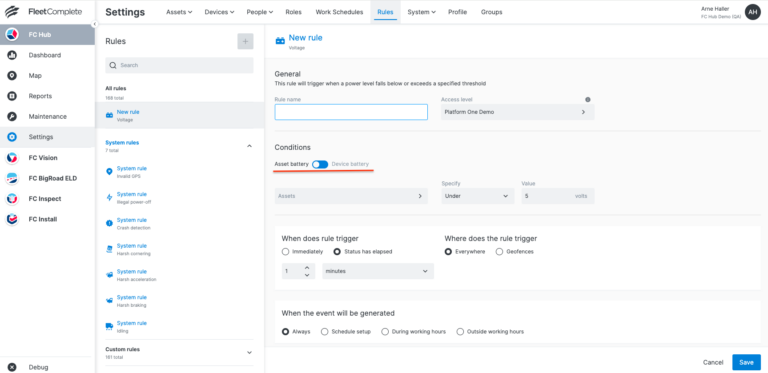Select the Geofences radio option
Image resolution: width=768 pixels, height=373 pixels.
[x=499, y=252]
